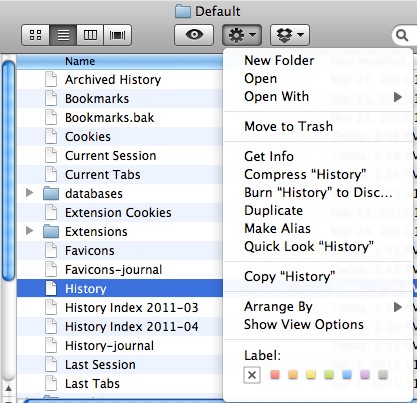Select the Bookmarks.bak file
This screenshot has width=417, height=403.
109,118
